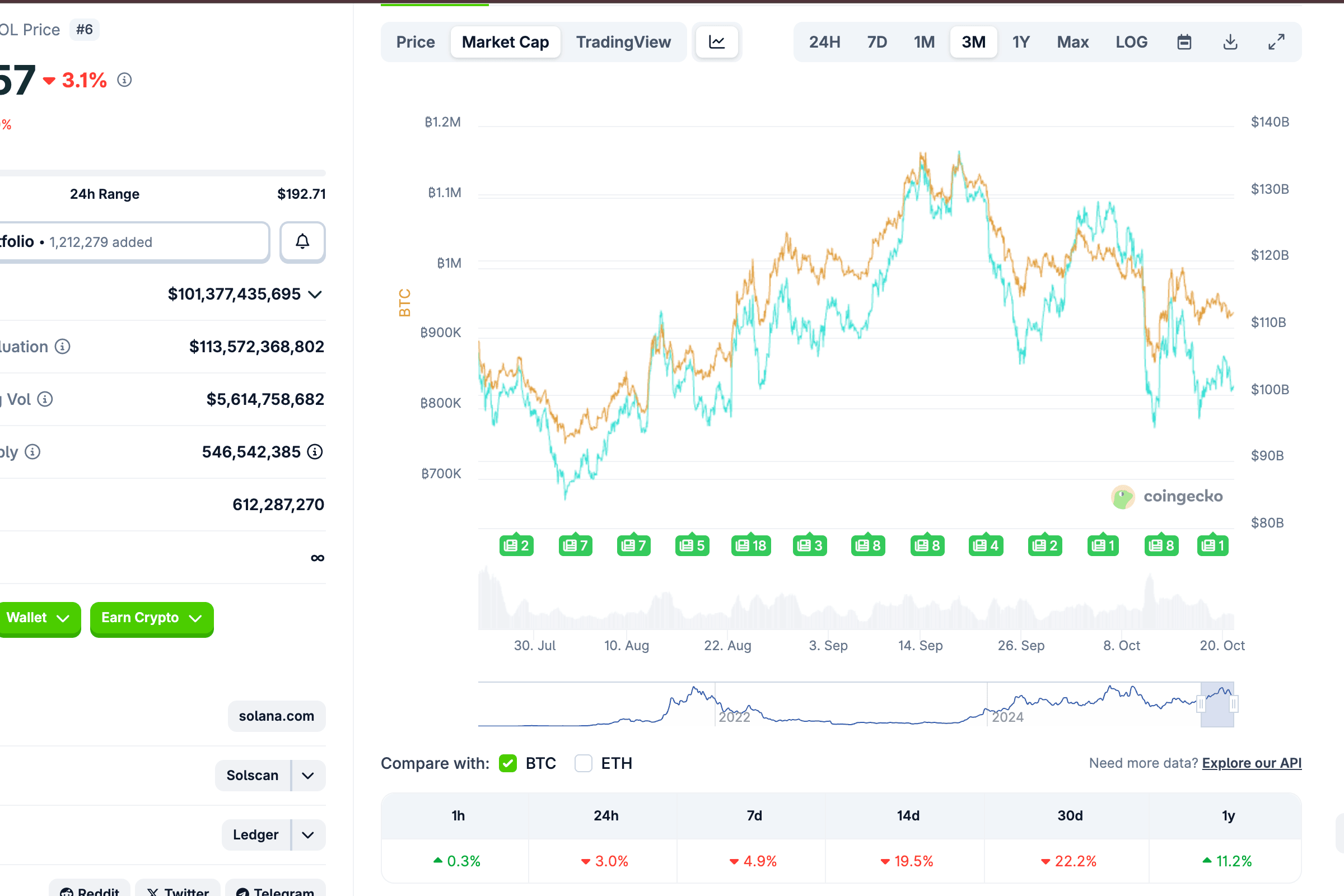Screen dimensions: 1344x896
Task: Click the right handle of range navigator
Action: coord(1234,704)
